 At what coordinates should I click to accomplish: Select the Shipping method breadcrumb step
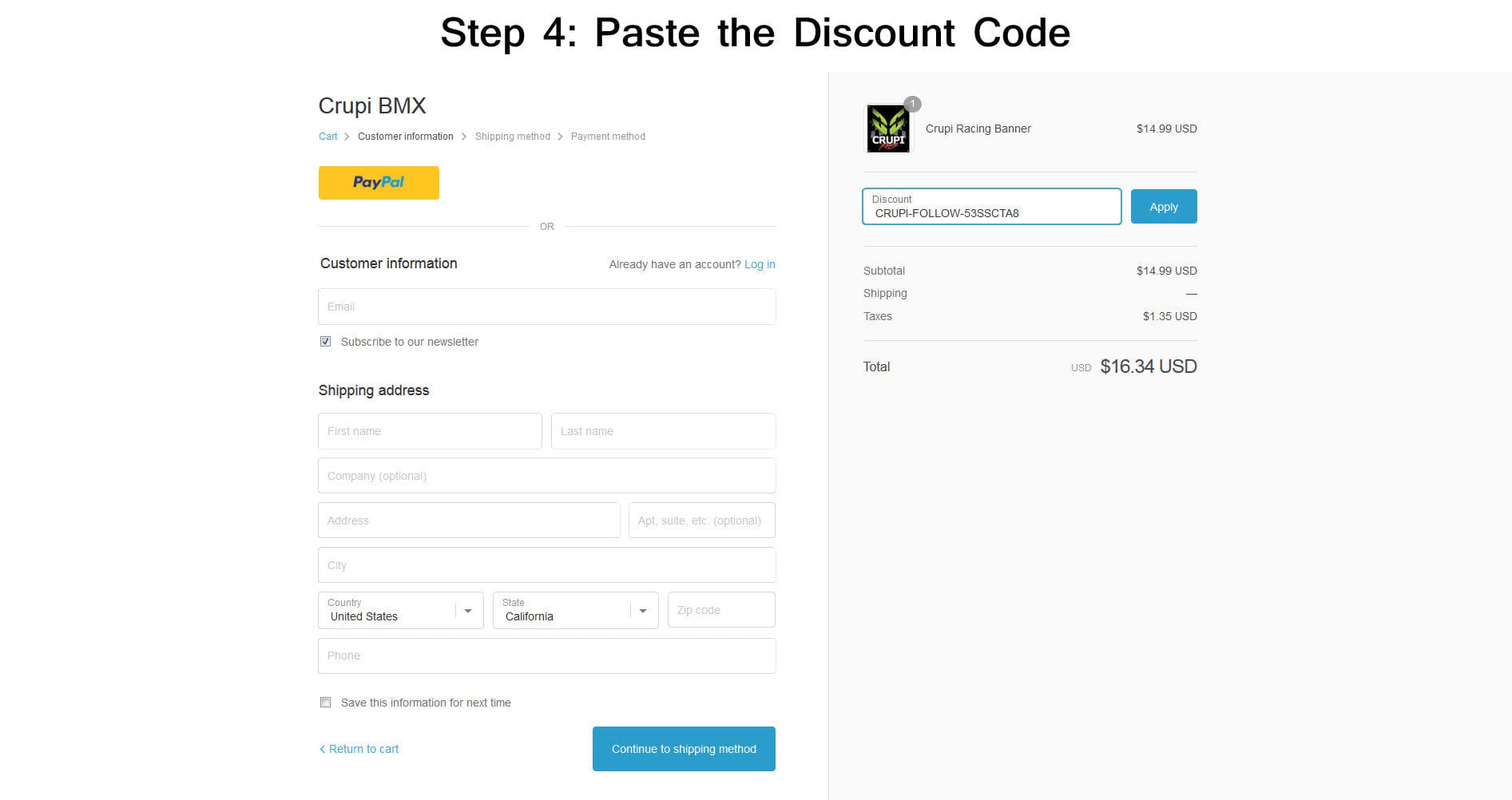[x=512, y=137]
